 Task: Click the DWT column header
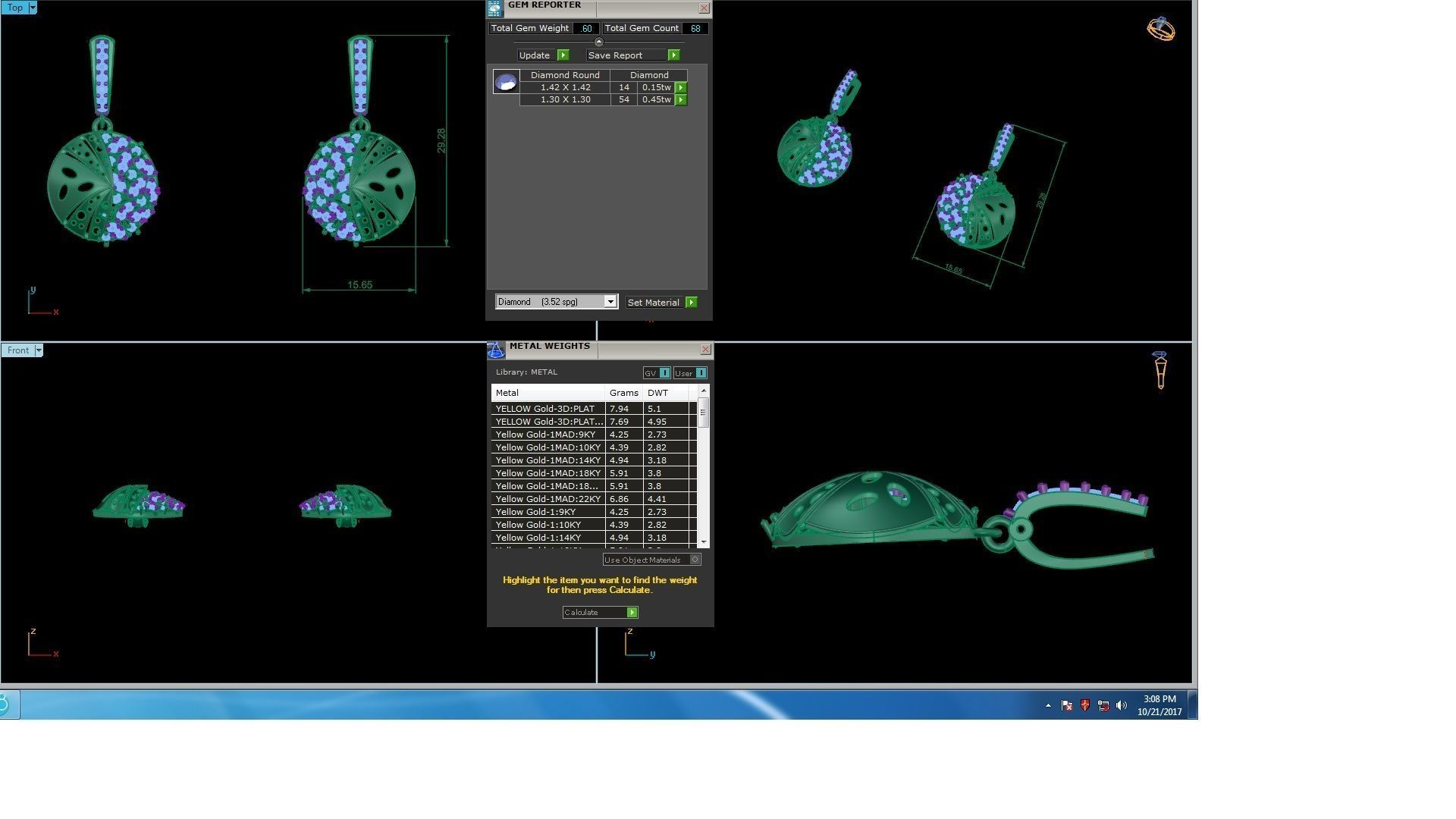tap(666, 393)
